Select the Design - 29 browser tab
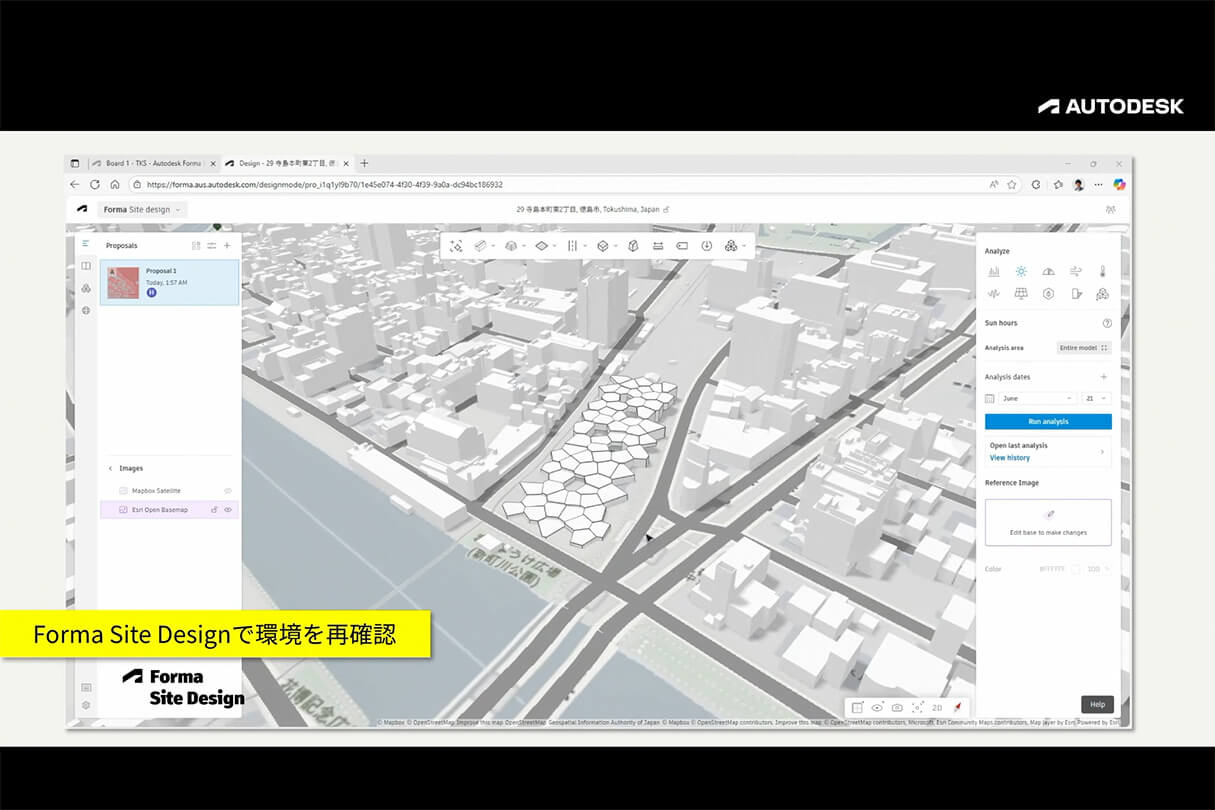 (287, 163)
